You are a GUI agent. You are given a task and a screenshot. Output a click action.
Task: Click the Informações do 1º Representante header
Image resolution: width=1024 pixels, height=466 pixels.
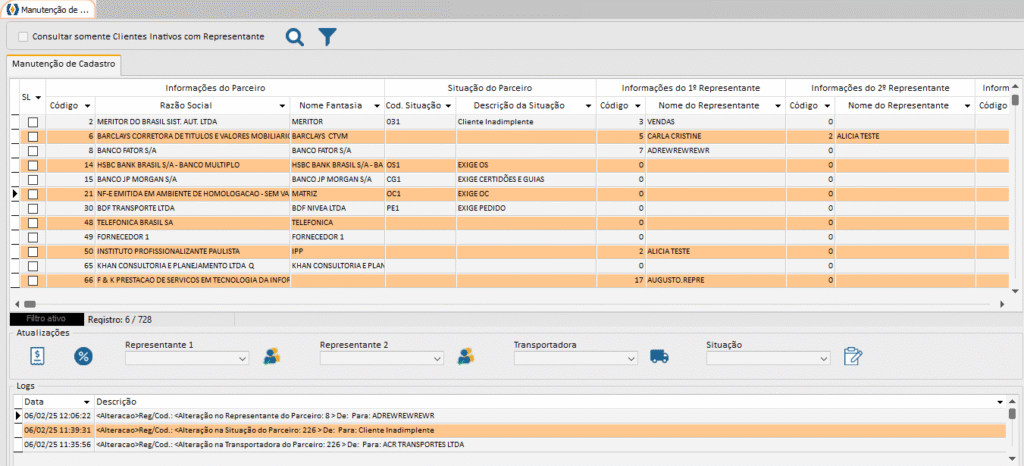[x=691, y=87]
